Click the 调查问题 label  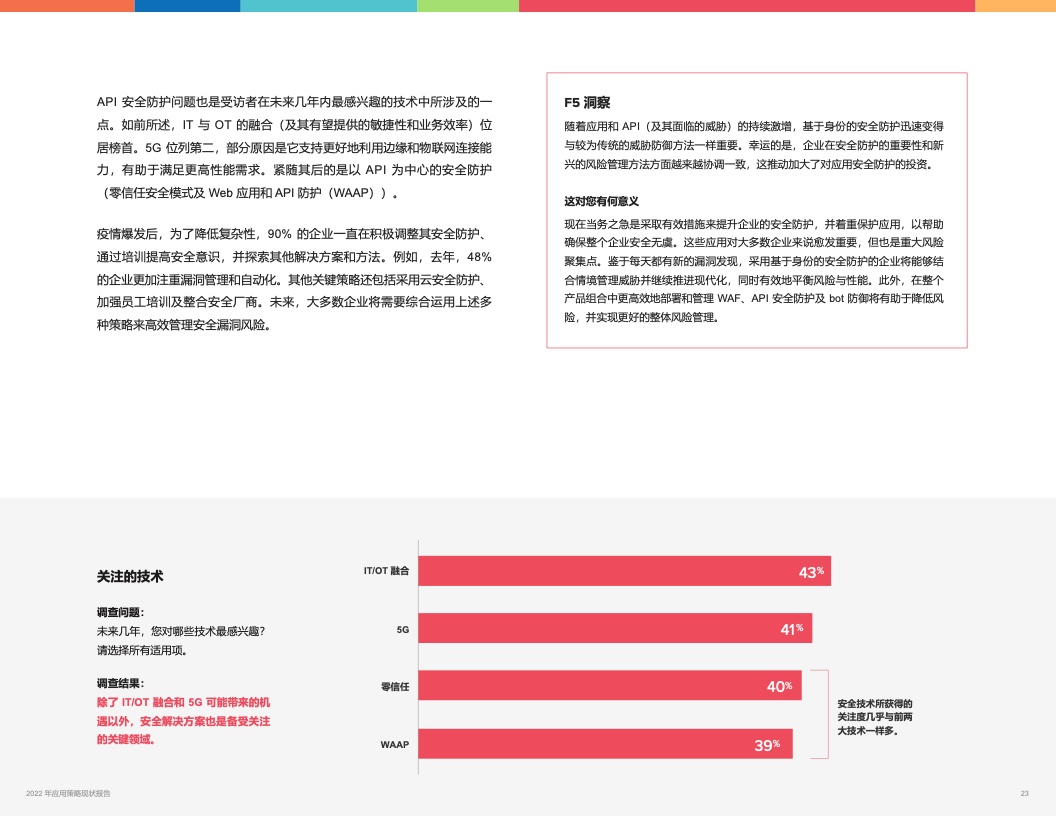tap(120, 612)
